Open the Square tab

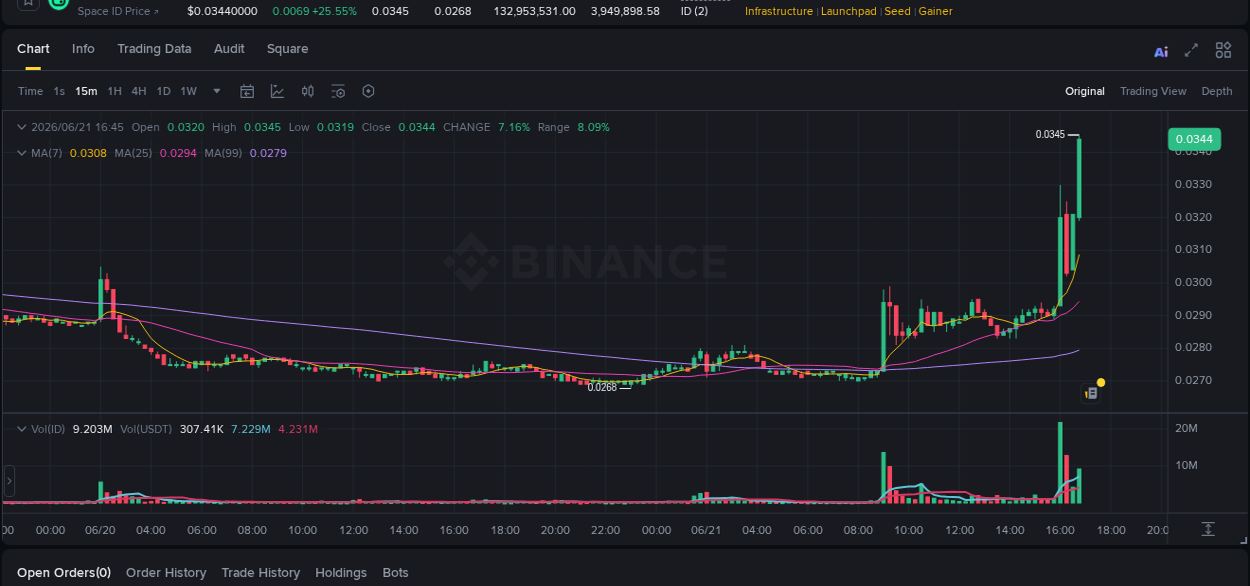(x=287, y=49)
